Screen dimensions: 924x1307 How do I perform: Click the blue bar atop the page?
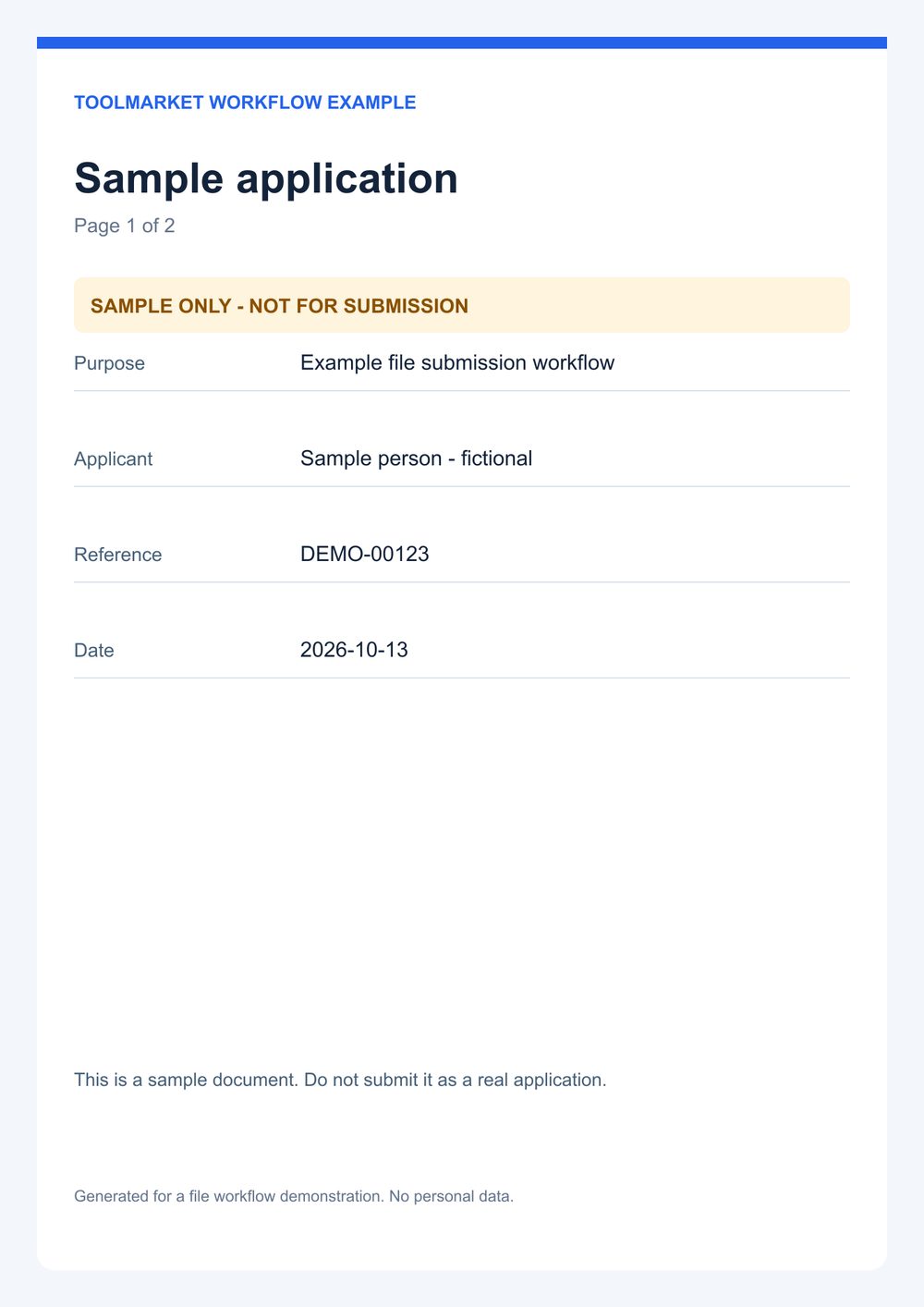[462, 43]
